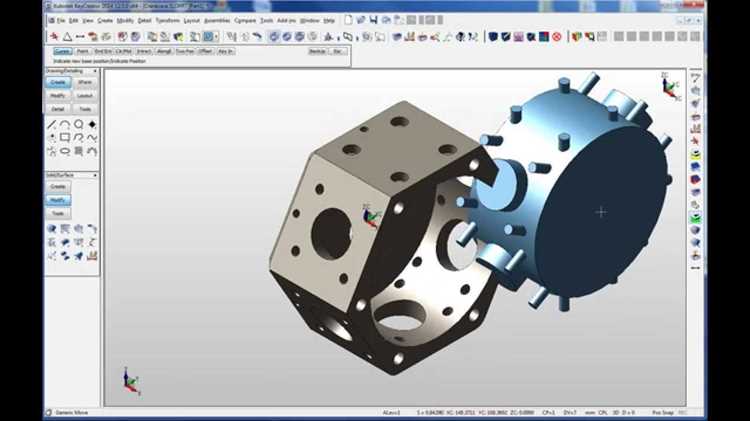Click the Esc button in position bar

click(337, 51)
